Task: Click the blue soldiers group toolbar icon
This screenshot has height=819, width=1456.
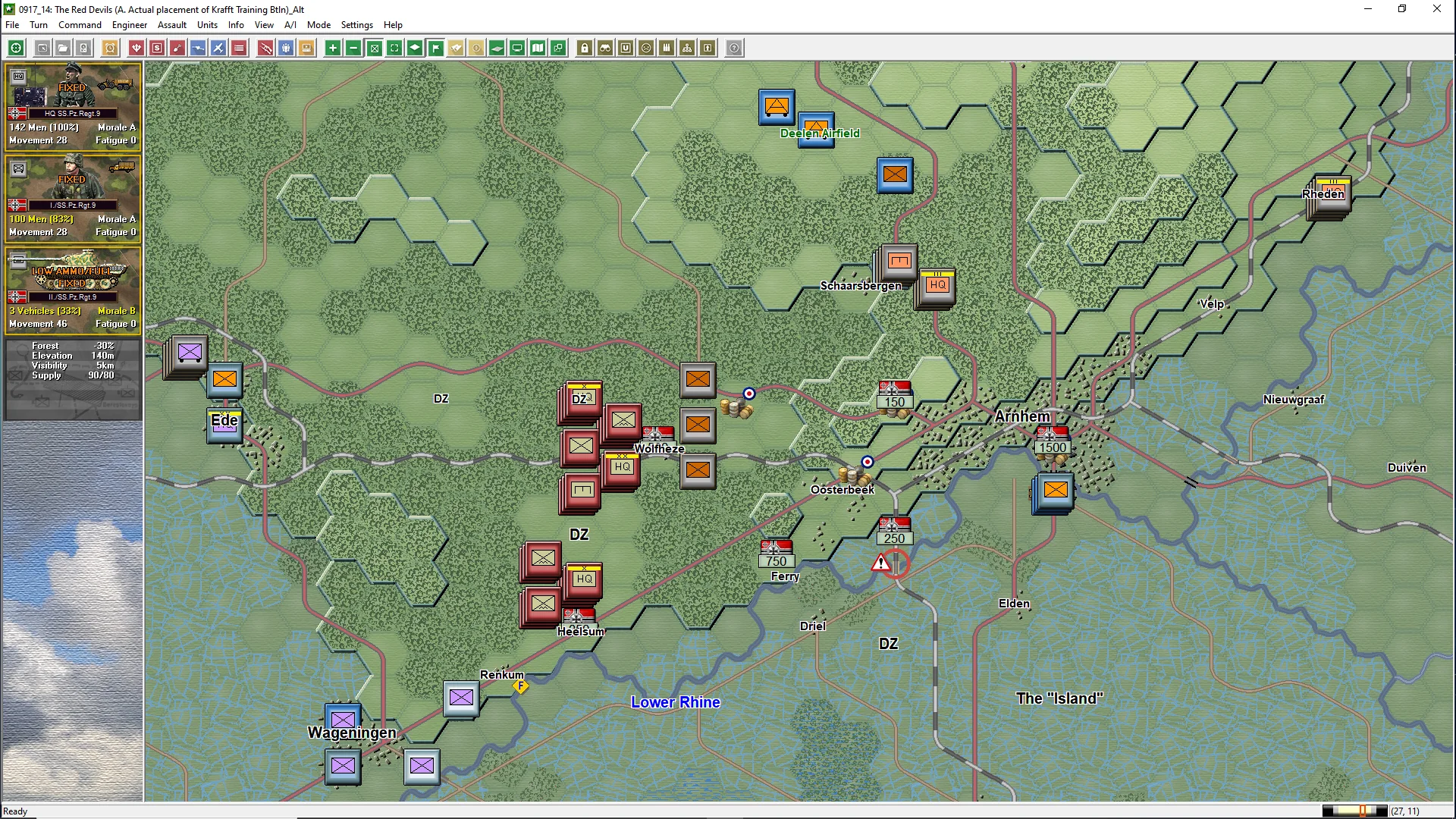Action: pyautogui.click(x=286, y=49)
